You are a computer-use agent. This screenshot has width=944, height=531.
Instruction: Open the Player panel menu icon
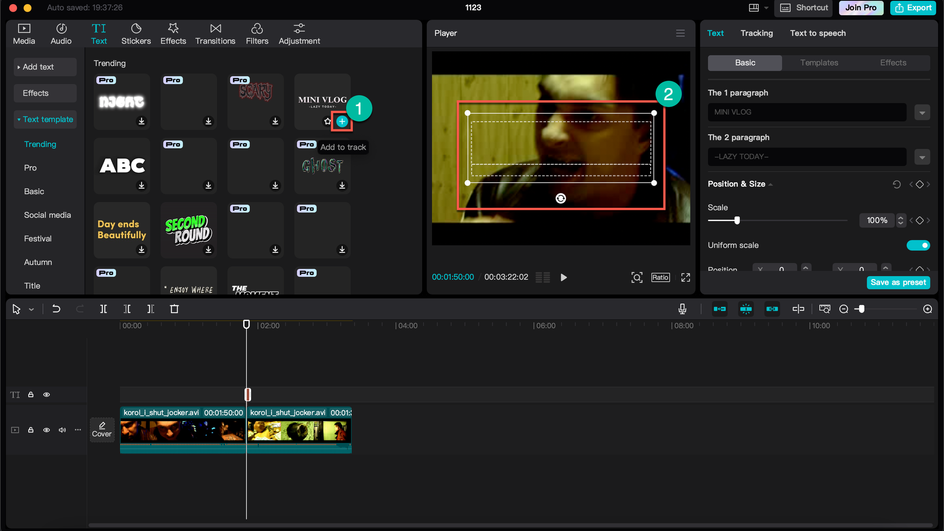(x=680, y=33)
